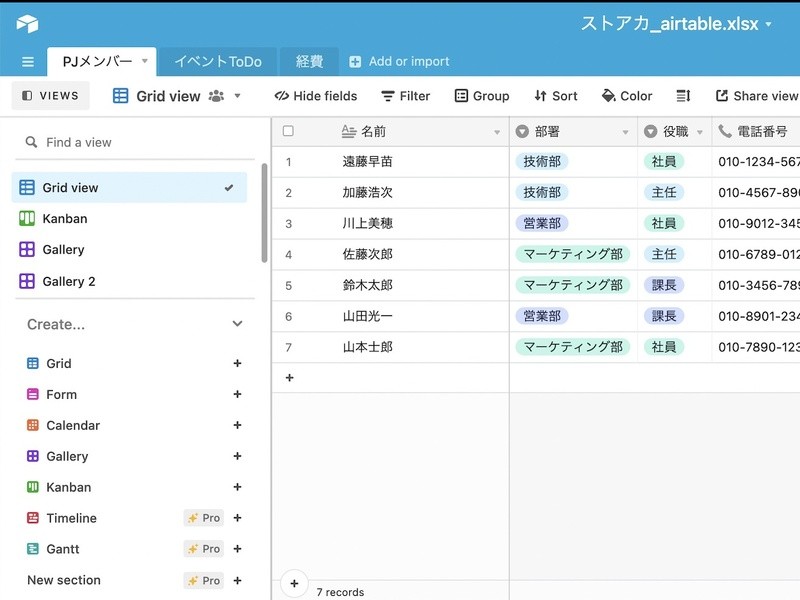Click the row height icon in toolbar
The height and width of the screenshot is (600, 800).
tap(683, 96)
